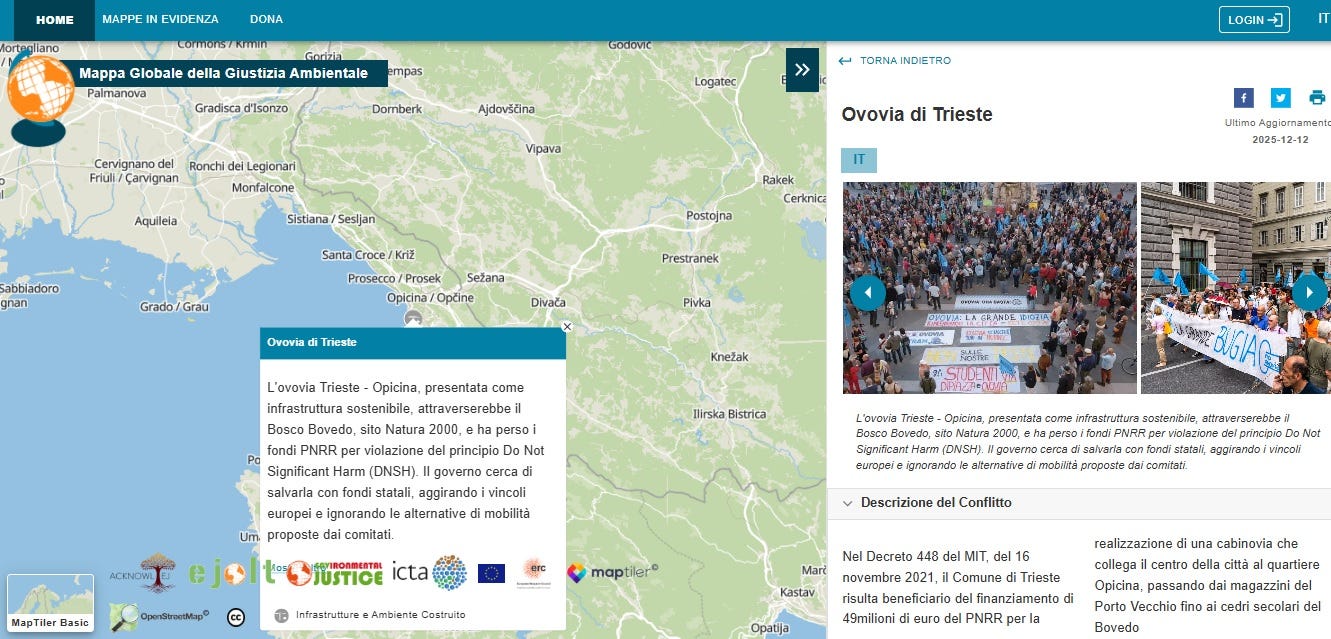Close the Ovovia di Trieste popup
Screen dimensions: 1331x639
[567, 327]
